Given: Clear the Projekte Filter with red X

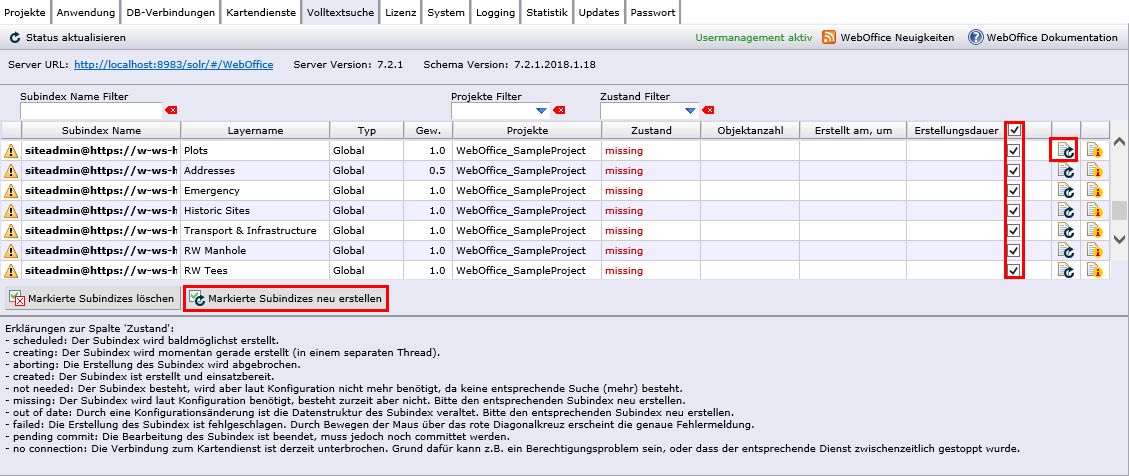Looking at the screenshot, I should (559, 110).
